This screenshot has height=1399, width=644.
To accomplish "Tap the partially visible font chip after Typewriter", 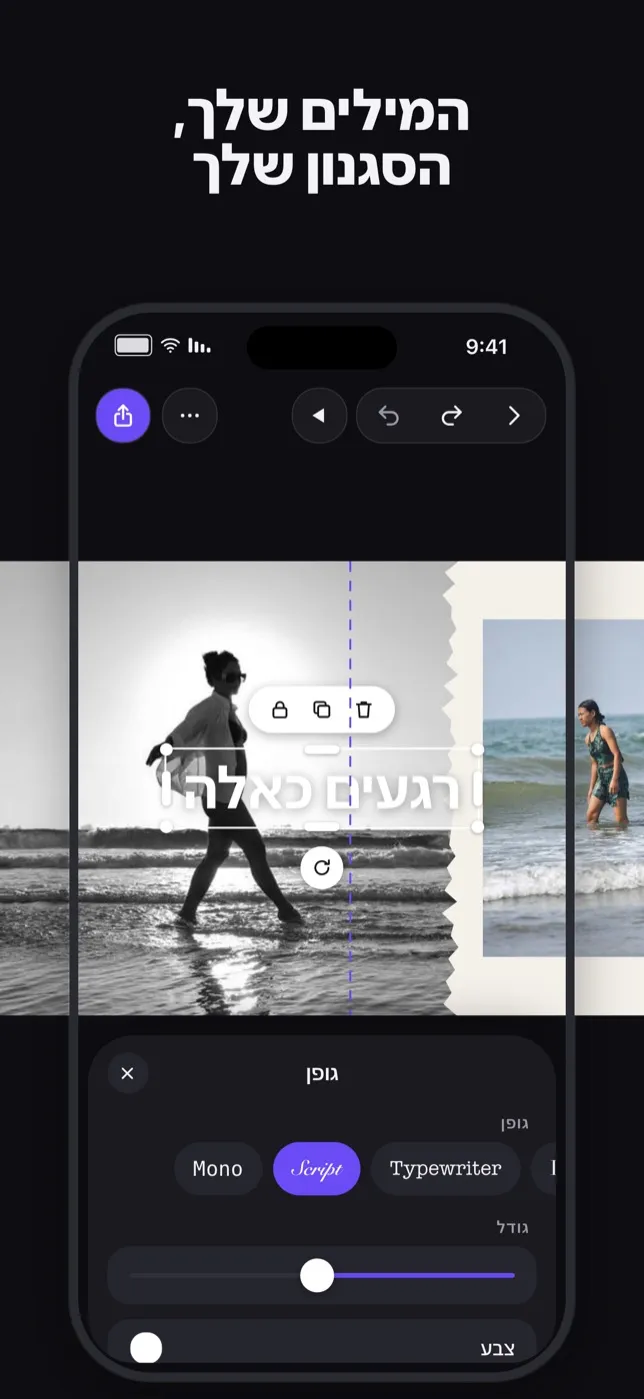I will 543,1169.
